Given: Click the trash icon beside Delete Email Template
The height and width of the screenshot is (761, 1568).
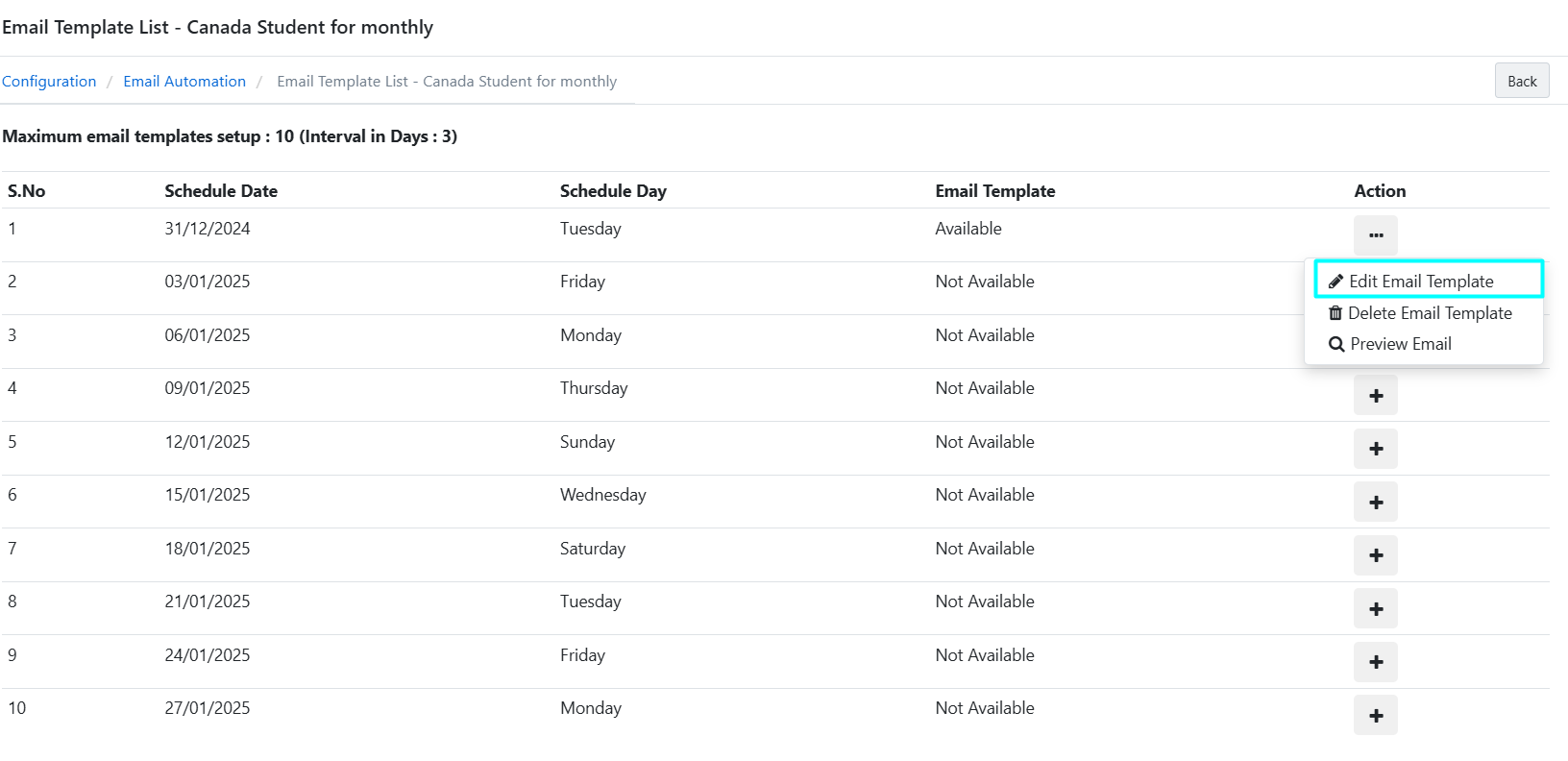Looking at the screenshot, I should (1335, 313).
